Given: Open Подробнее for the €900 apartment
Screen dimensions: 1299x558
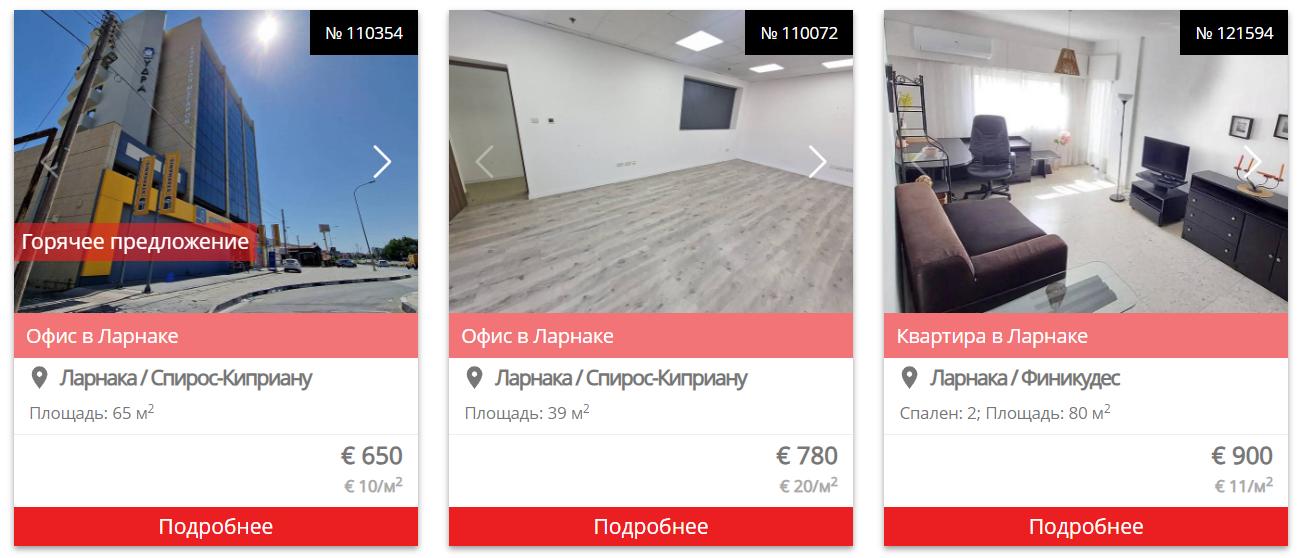Looking at the screenshot, I should coord(1086,526).
